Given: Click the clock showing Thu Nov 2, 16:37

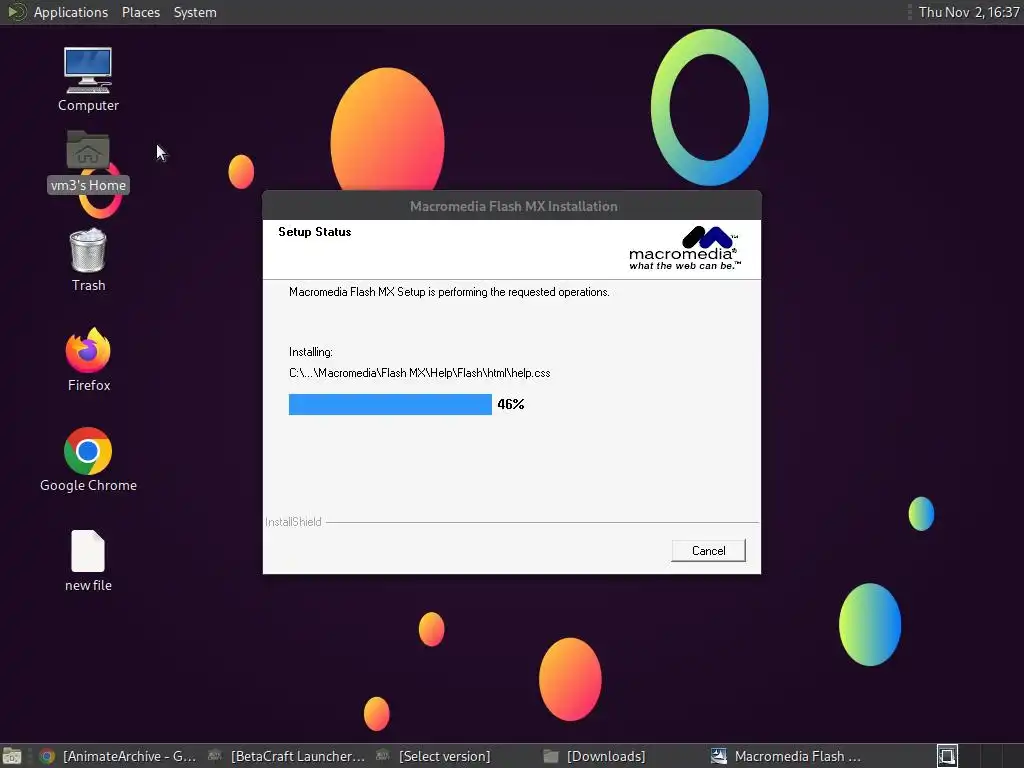Looking at the screenshot, I should [968, 12].
